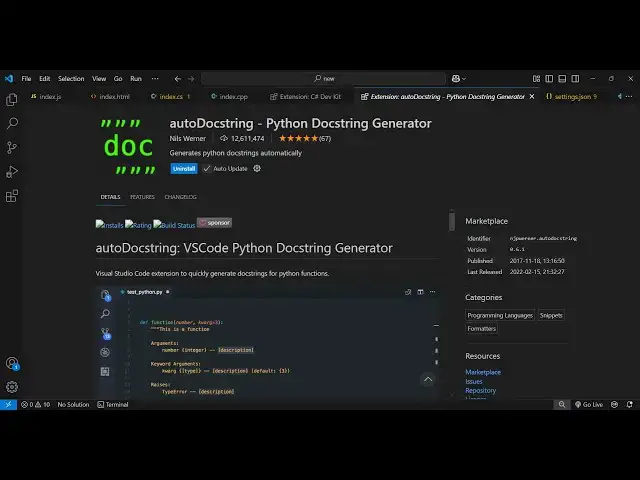The image size is (640, 480).
Task: Open notifications bell in status bar
Action: [x=630, y=404]
